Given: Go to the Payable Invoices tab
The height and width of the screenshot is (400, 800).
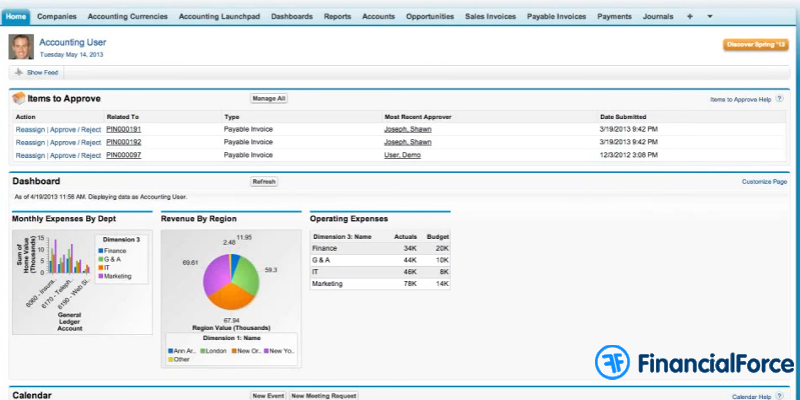Looking at the screenshot, I should pyautogui.click(x=556, y=17).
